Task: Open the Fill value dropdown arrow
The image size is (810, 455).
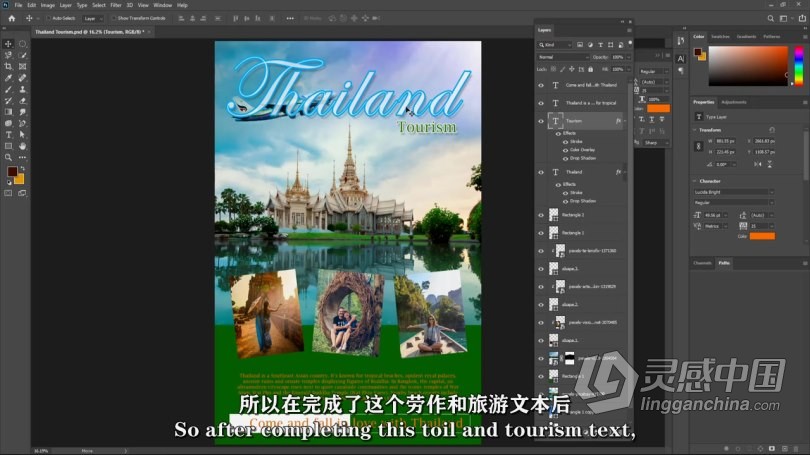Action: [628, 69]
